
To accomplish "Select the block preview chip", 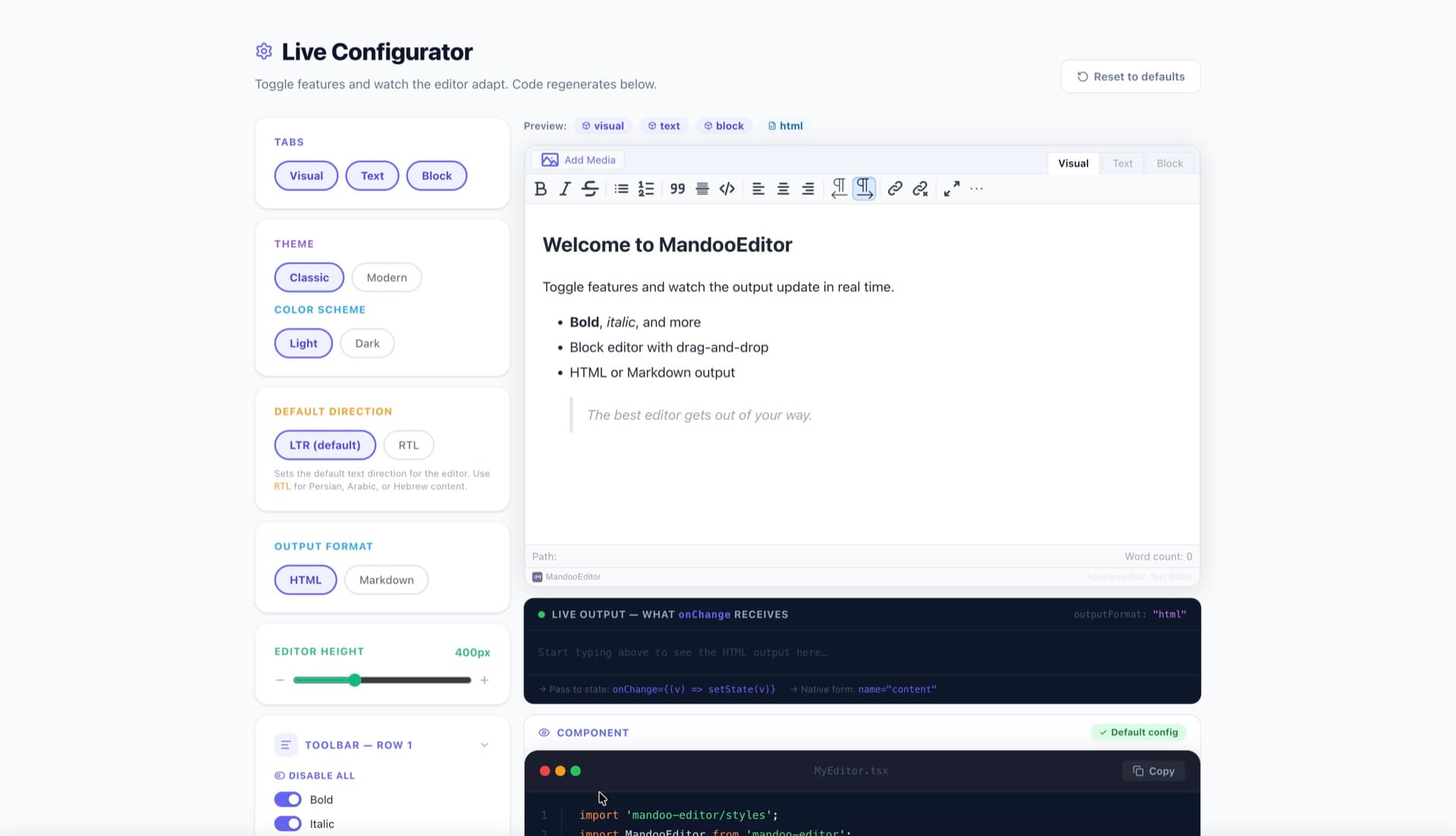I will click(x=723, y=126).
